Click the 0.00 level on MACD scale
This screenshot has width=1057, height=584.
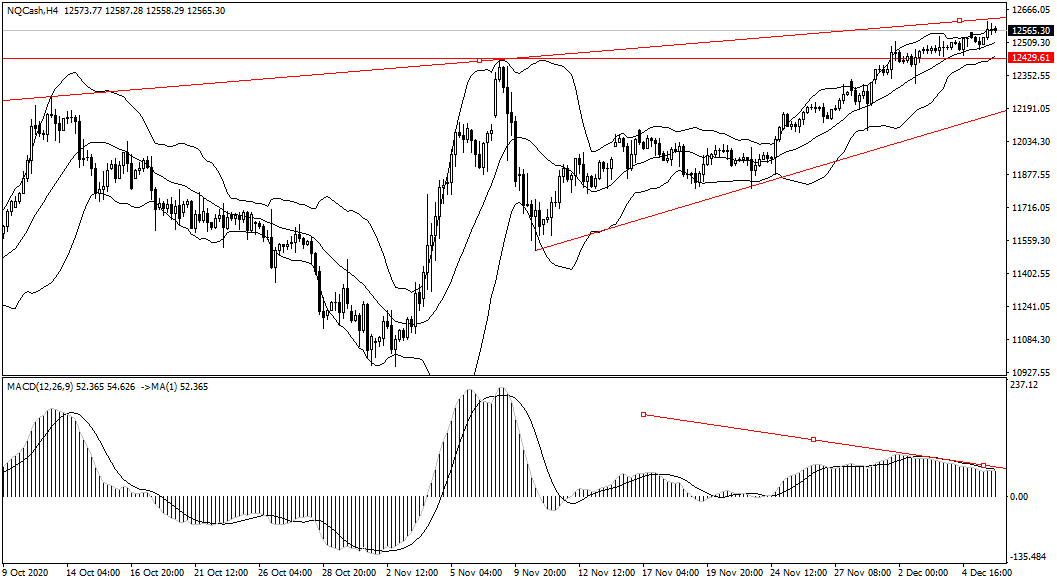tap(1019, 497)
